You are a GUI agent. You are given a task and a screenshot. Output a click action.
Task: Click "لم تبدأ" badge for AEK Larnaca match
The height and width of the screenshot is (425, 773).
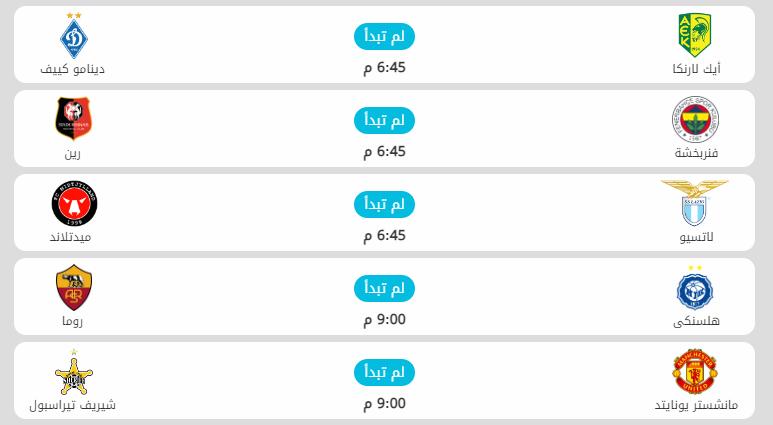384,37
